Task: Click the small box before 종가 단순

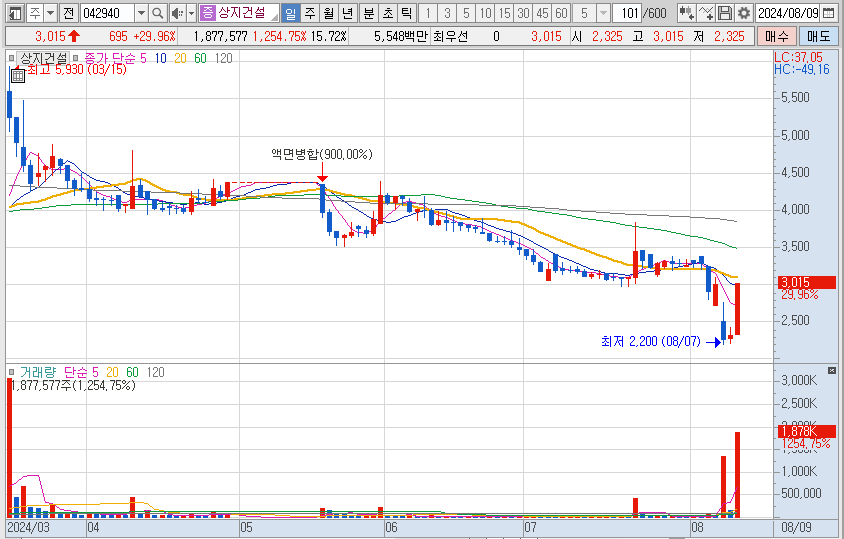Action: coord(76,58)
